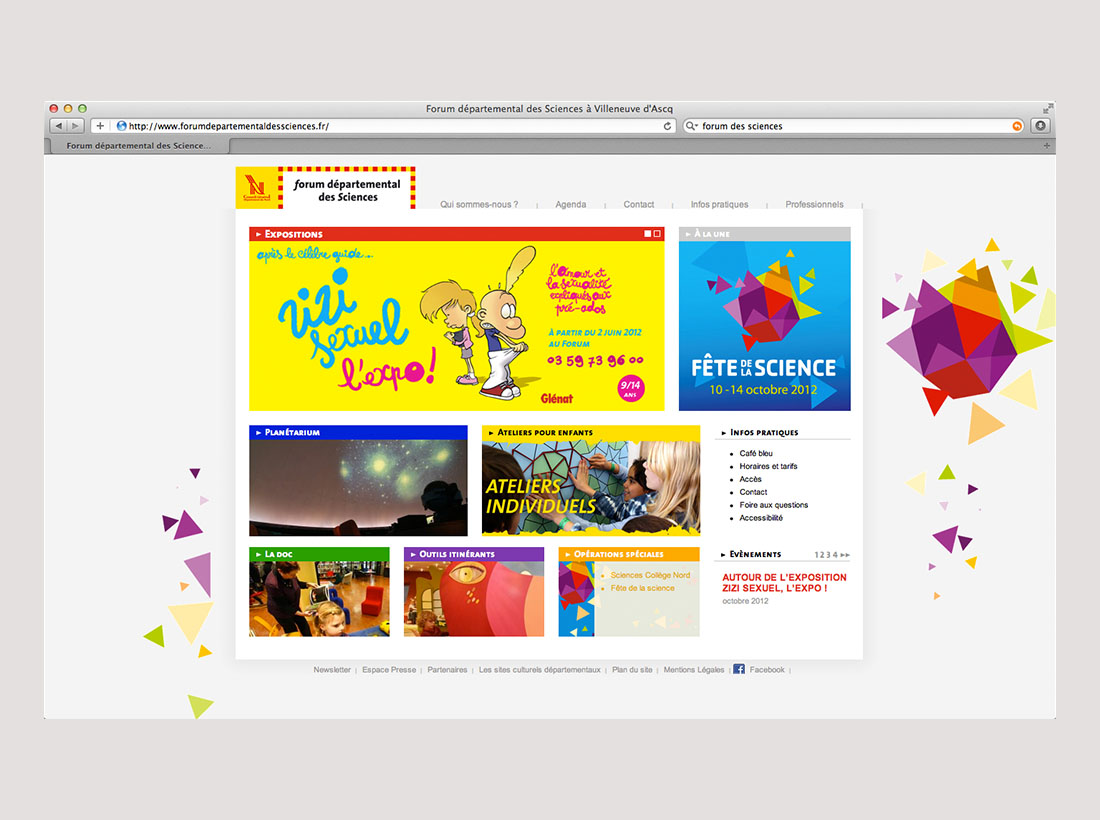The image size is (1100, 820).
Task: Open the yellow Zizi sexuel l'expo banner
Action: [x=456, y=325]
